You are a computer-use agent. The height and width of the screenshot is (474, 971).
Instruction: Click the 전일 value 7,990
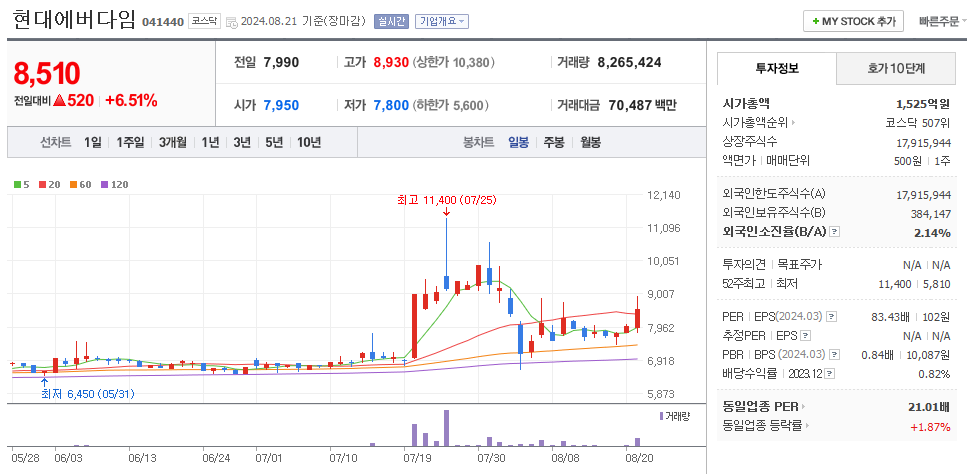tap(281, 62)
